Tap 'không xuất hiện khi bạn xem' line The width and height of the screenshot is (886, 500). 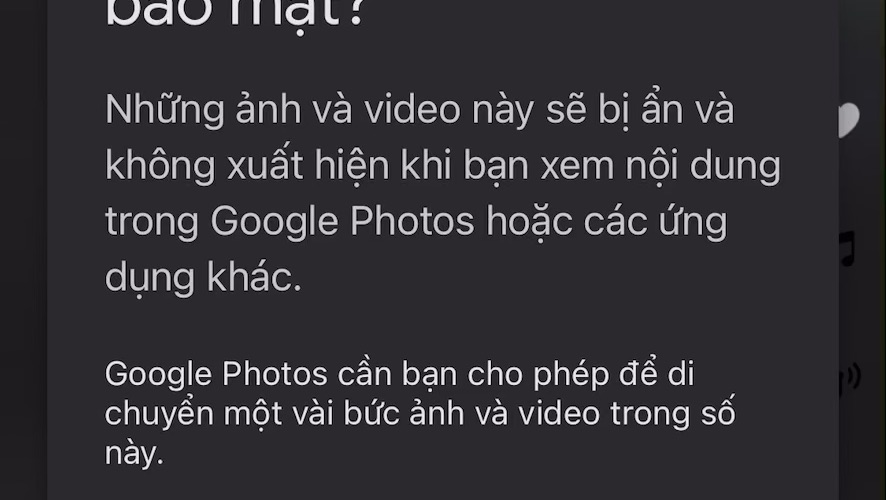pyautogui.click(x=361, y=166)
